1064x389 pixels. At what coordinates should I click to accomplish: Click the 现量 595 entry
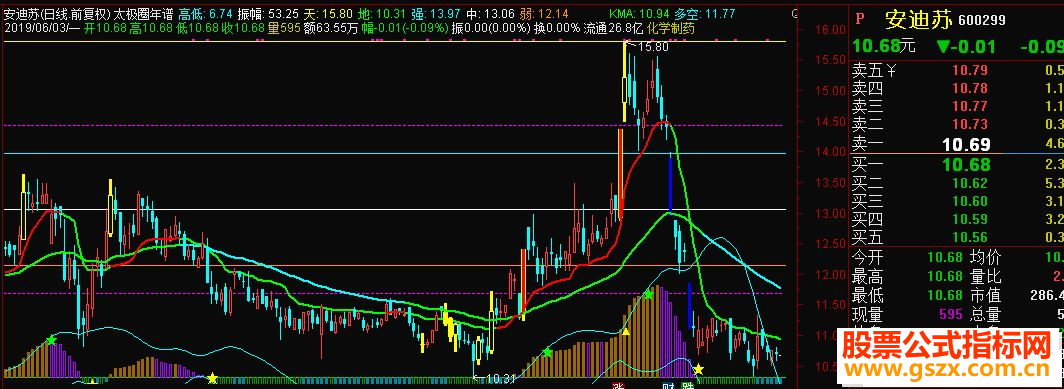[907, 314]
